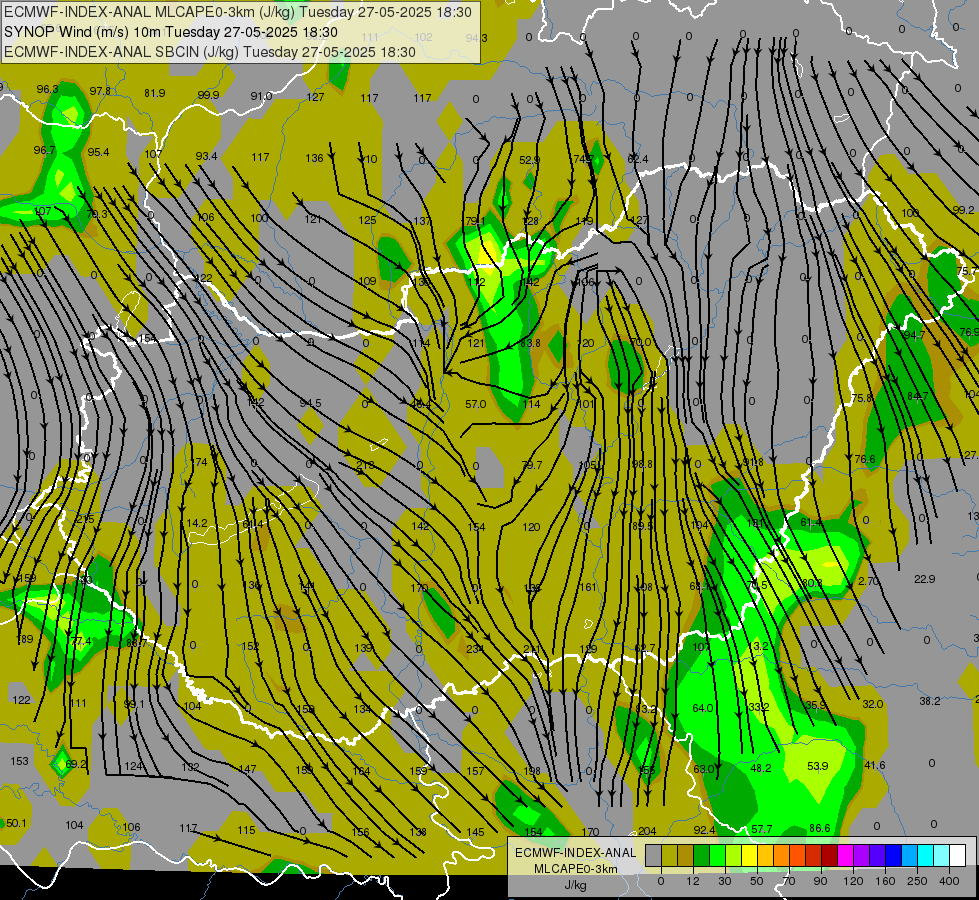Image resolution: width=979 pixels, height=900 pixels.
Task: Click the 204 value on the map
Action: coord(647,831)
